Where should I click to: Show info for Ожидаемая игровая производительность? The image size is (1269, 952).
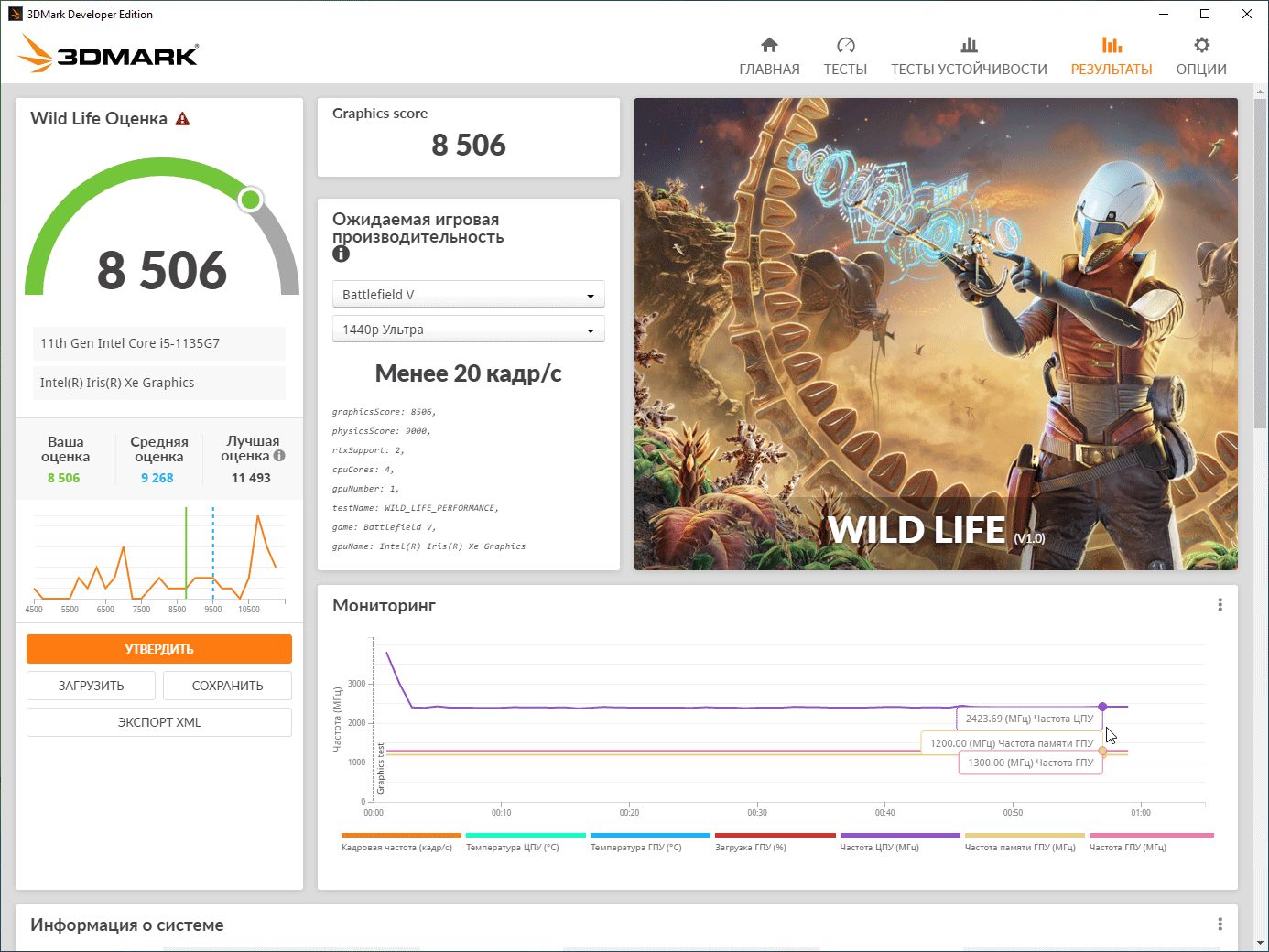tap(341, 254)
